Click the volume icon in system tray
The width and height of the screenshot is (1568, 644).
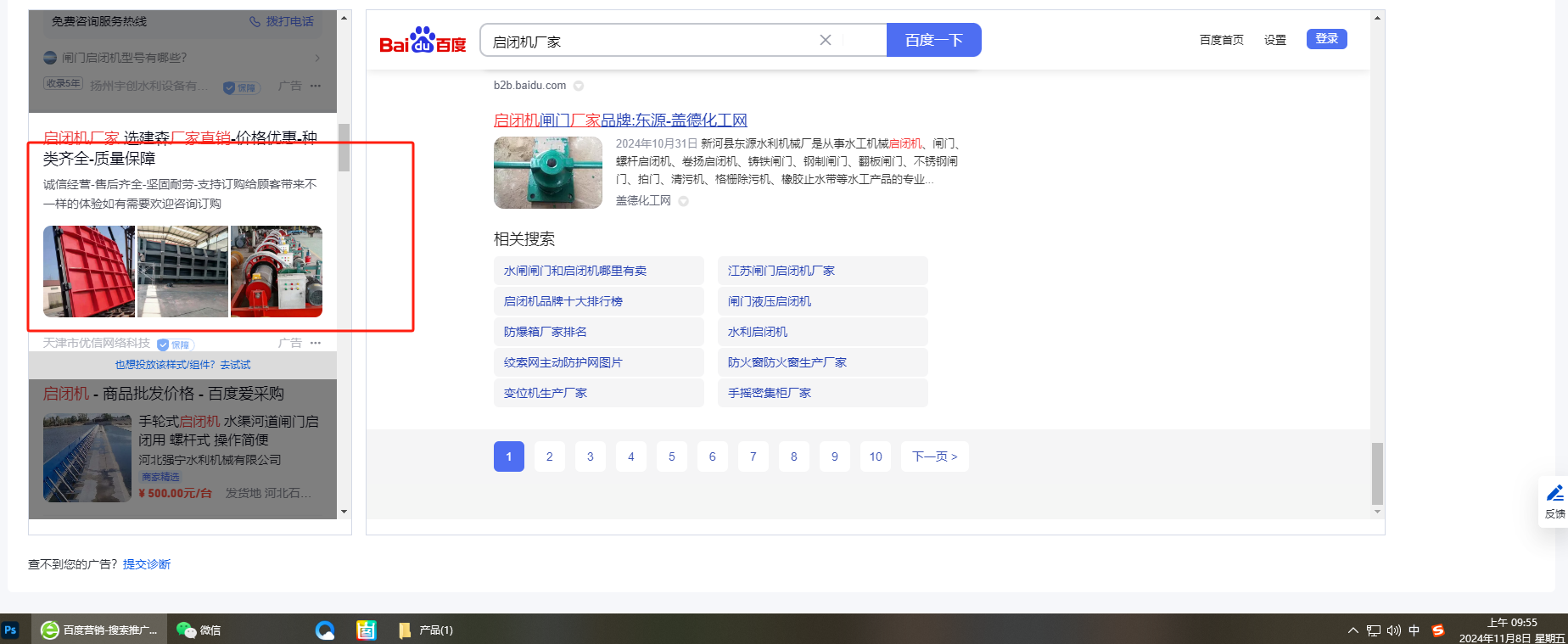(1393, 630)
